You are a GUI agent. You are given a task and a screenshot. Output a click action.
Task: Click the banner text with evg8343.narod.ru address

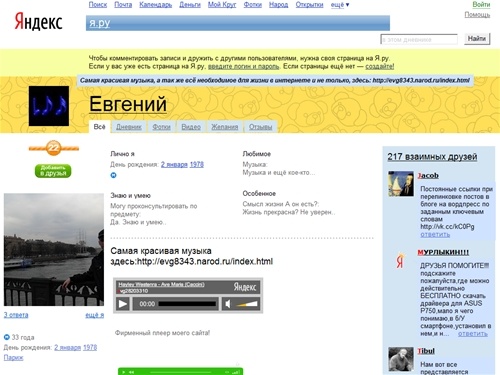pos(275,80)
